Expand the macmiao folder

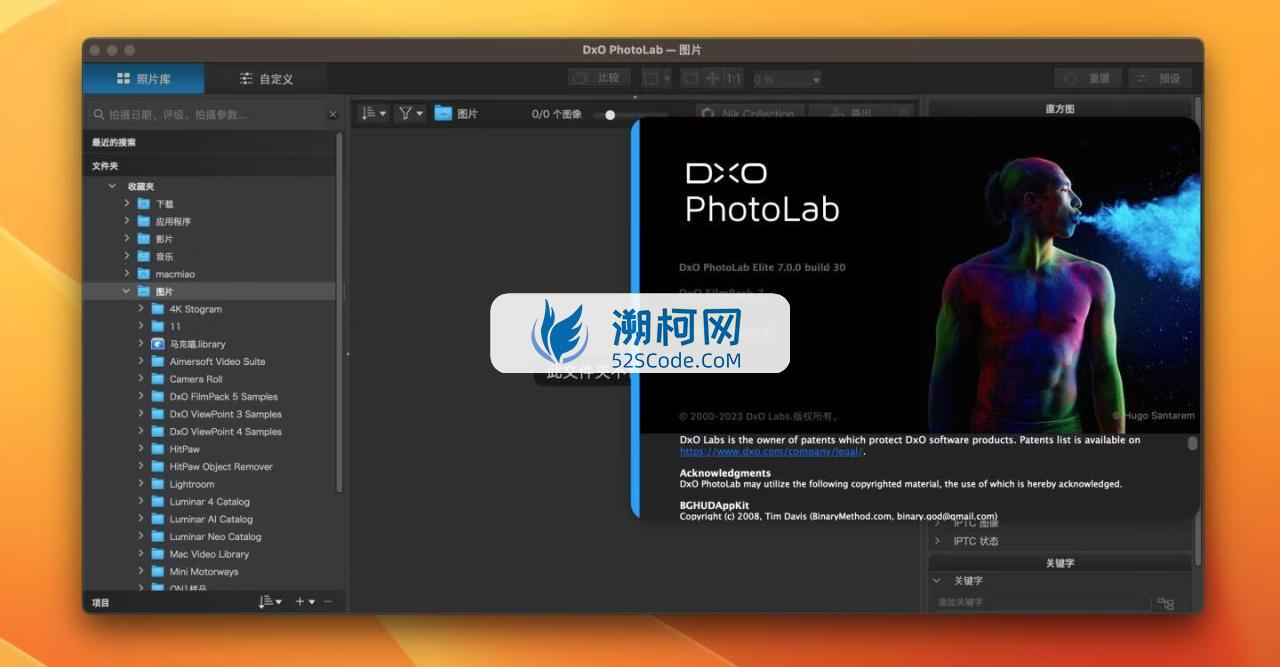pyautogui.click(x=127, y=273)
